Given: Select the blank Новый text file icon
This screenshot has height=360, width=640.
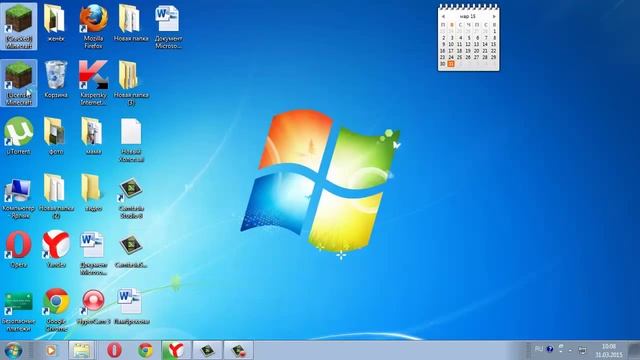Looking at the screenshot, I should (131, 140).
